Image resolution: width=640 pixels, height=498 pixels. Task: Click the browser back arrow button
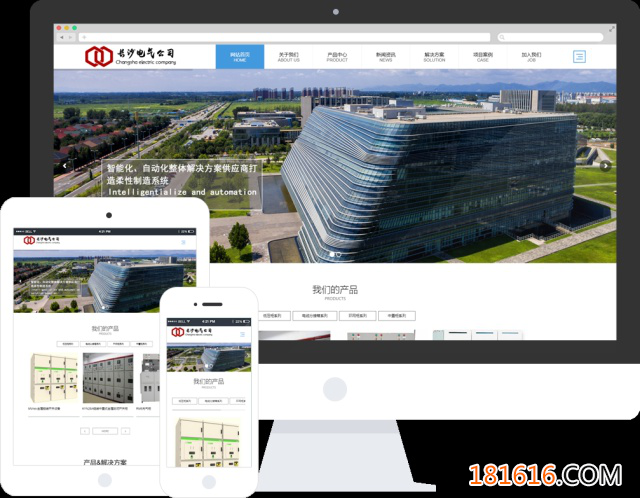pyautogui.click(x=61, y=37)
